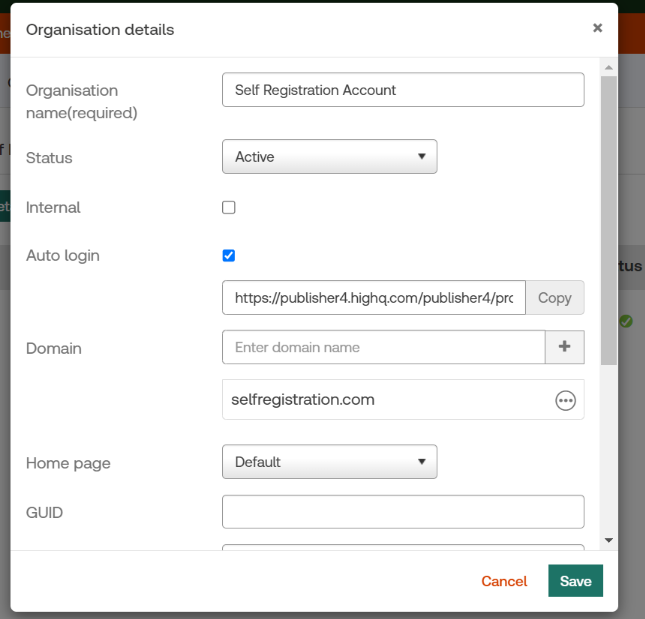Focus the Organisation name field

click(x=402, y=90)
